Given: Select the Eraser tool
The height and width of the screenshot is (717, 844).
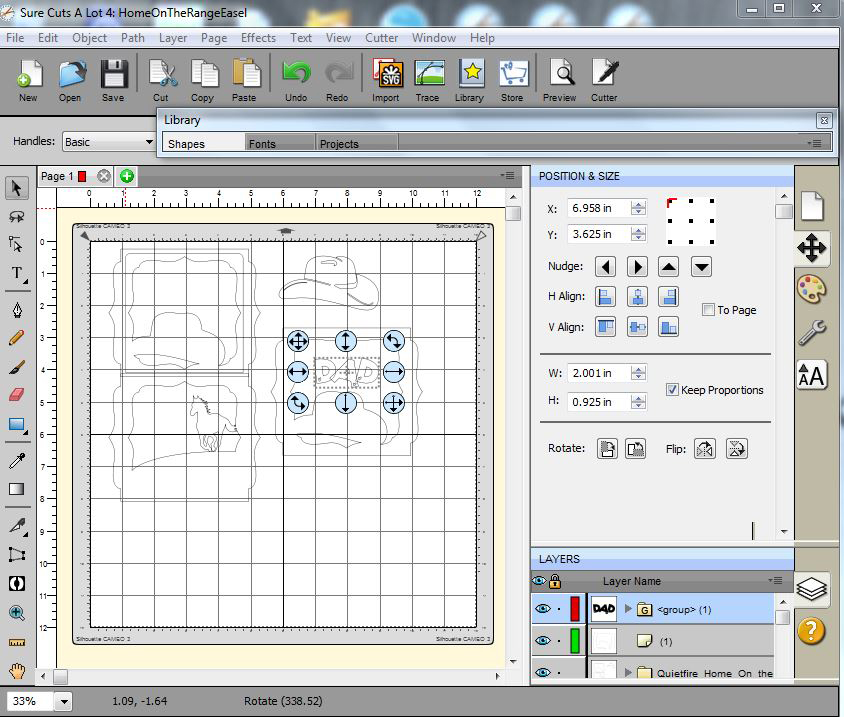Looking at the screenshot, I should 17,395.
